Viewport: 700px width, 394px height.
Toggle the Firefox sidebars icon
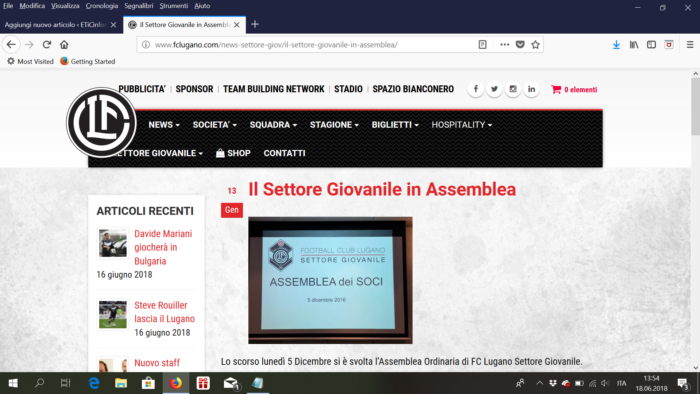651,45
